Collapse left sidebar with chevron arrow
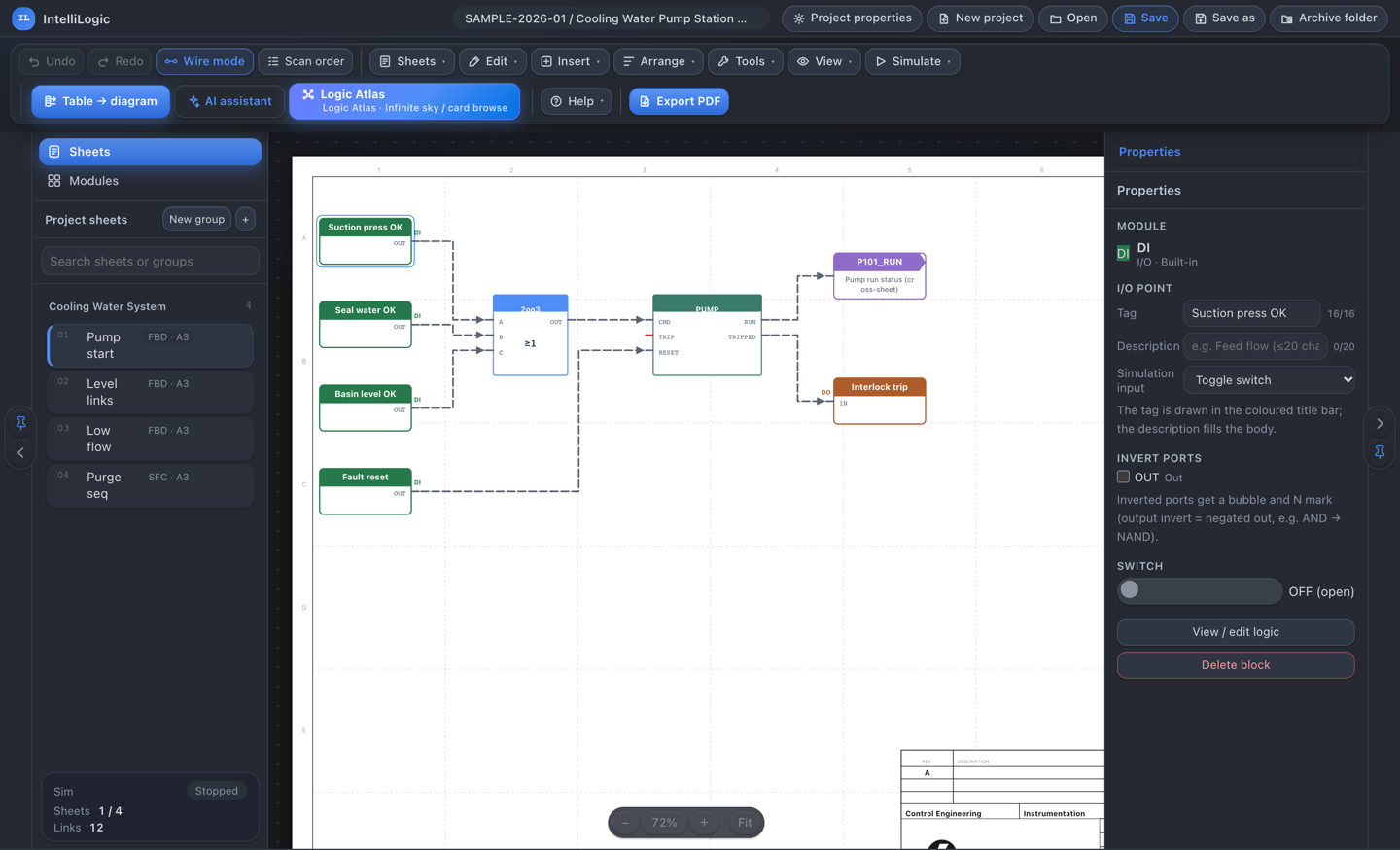The image size is (1400, 850). point(21,452)
